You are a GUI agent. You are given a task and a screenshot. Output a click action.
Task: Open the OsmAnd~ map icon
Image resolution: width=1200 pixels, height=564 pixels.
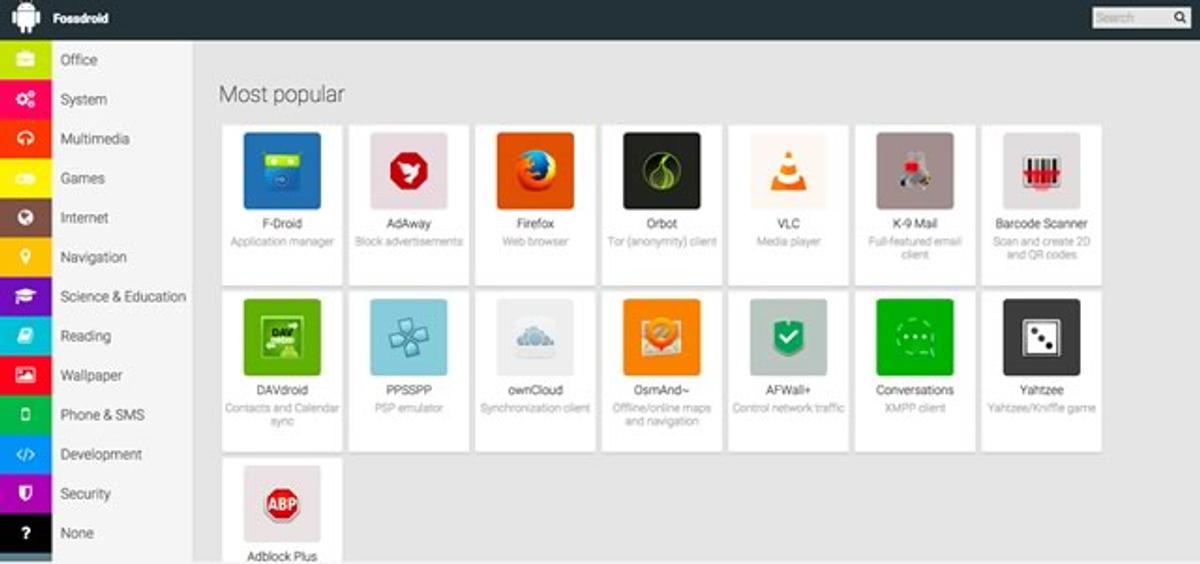point(662,337)
